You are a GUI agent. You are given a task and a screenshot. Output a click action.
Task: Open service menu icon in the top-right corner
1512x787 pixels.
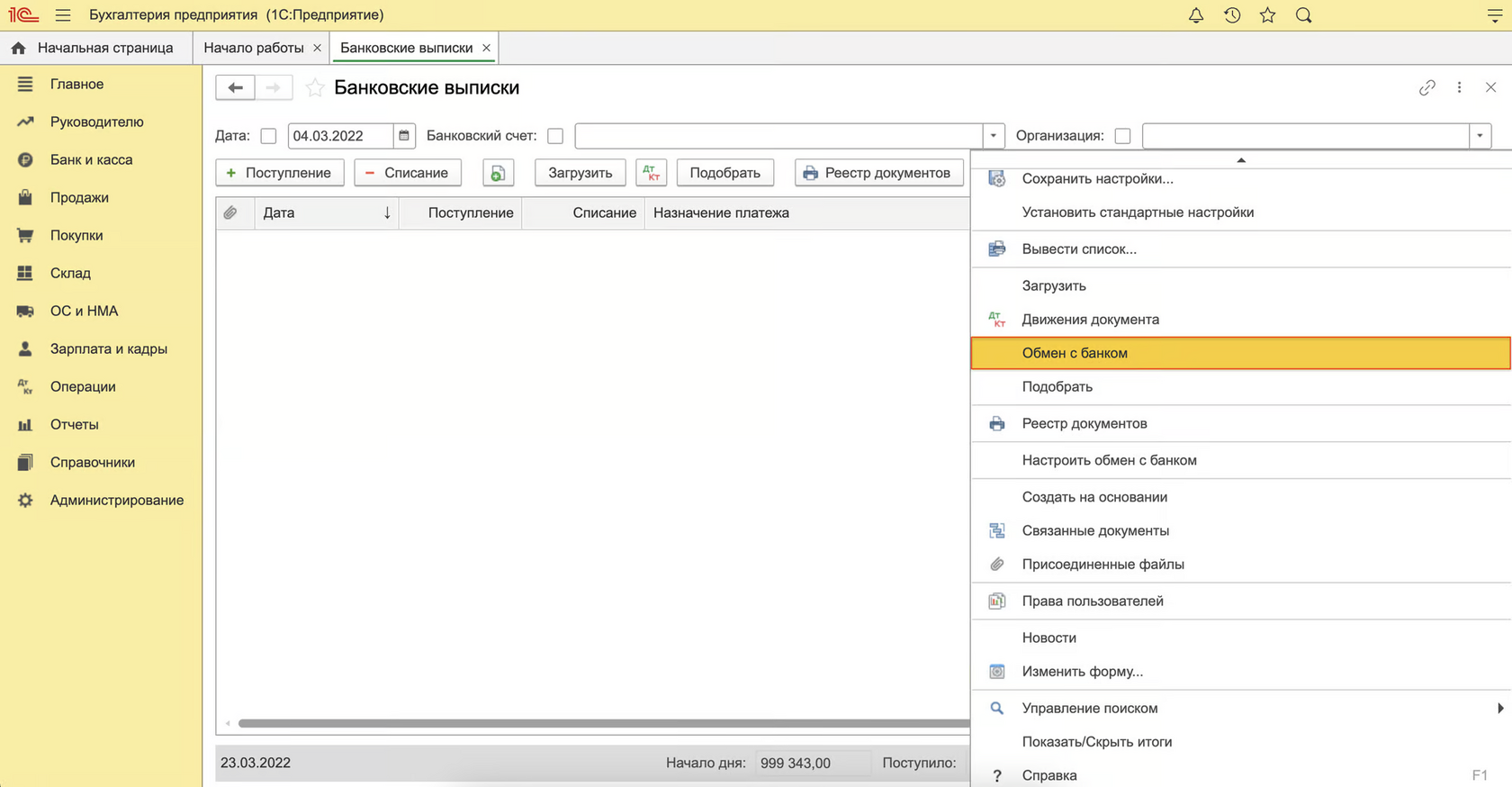point(1495,15)
